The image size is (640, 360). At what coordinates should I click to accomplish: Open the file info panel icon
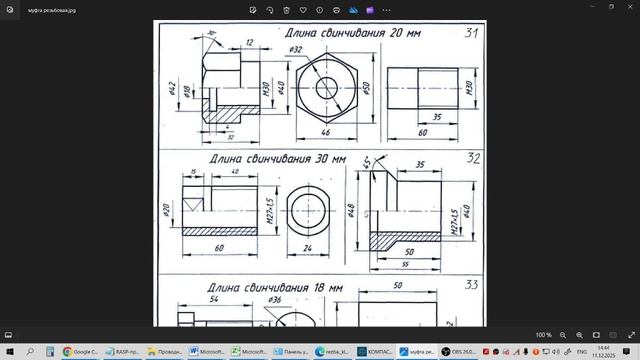[x=320, y=10]
